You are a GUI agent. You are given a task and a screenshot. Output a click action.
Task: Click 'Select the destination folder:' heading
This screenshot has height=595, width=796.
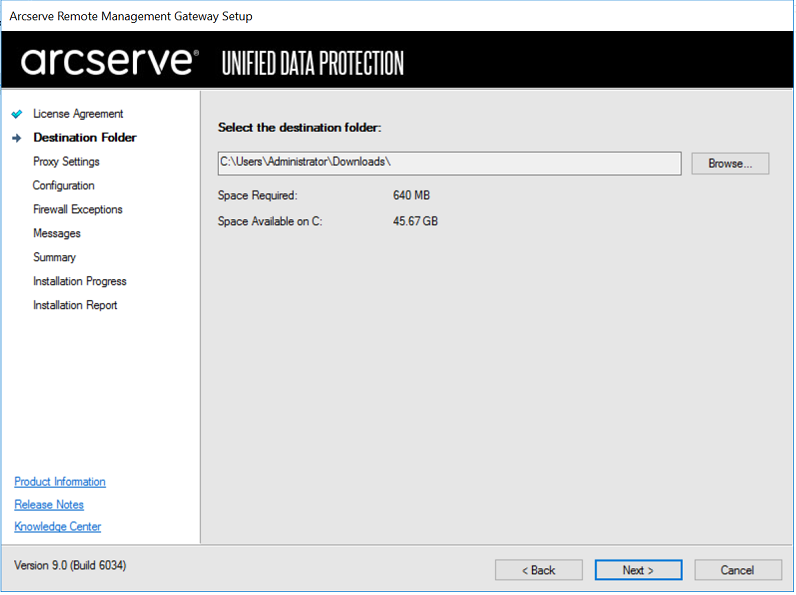[x=300, y=127]
